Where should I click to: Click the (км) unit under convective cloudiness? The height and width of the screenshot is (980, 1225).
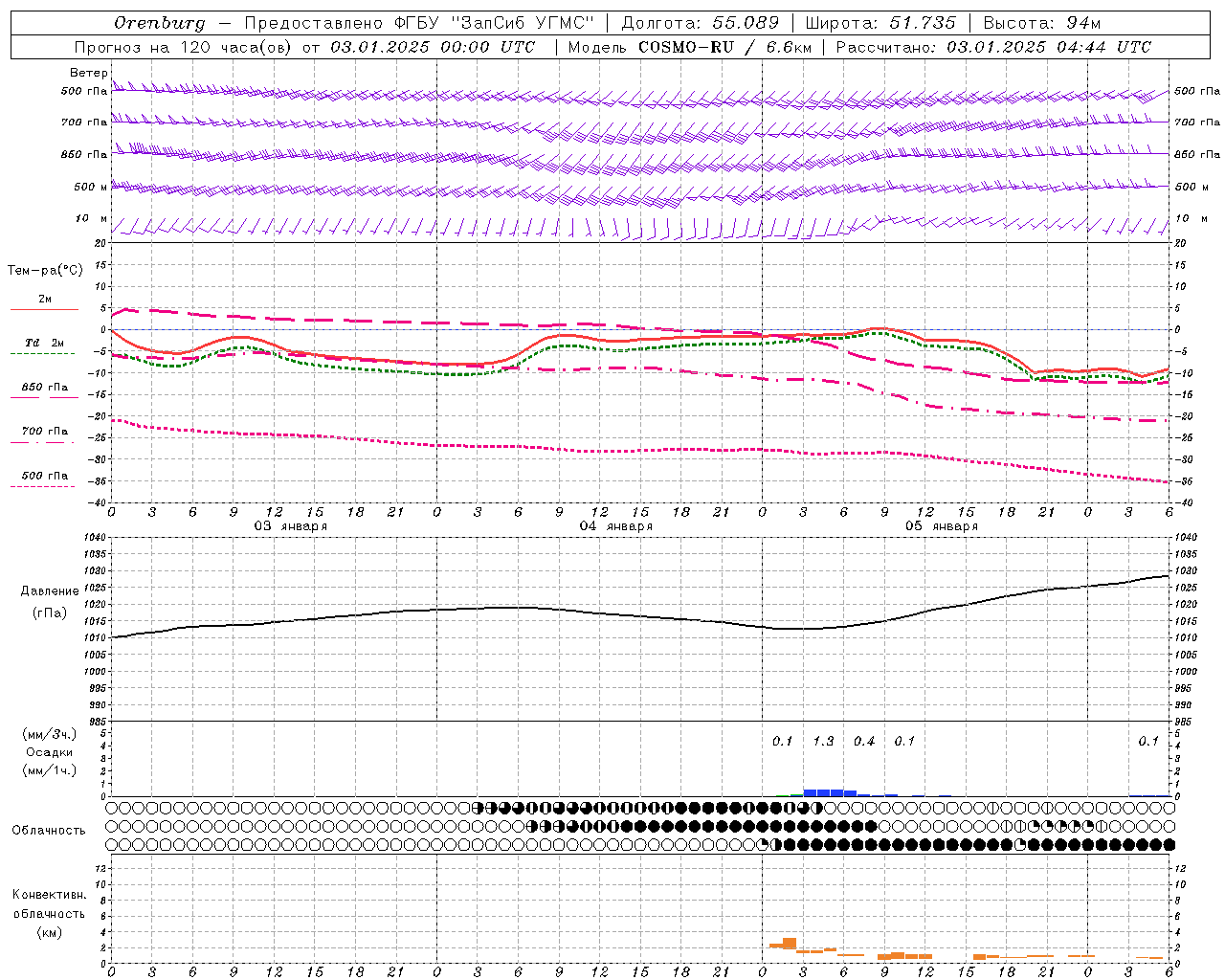(50, 931)
